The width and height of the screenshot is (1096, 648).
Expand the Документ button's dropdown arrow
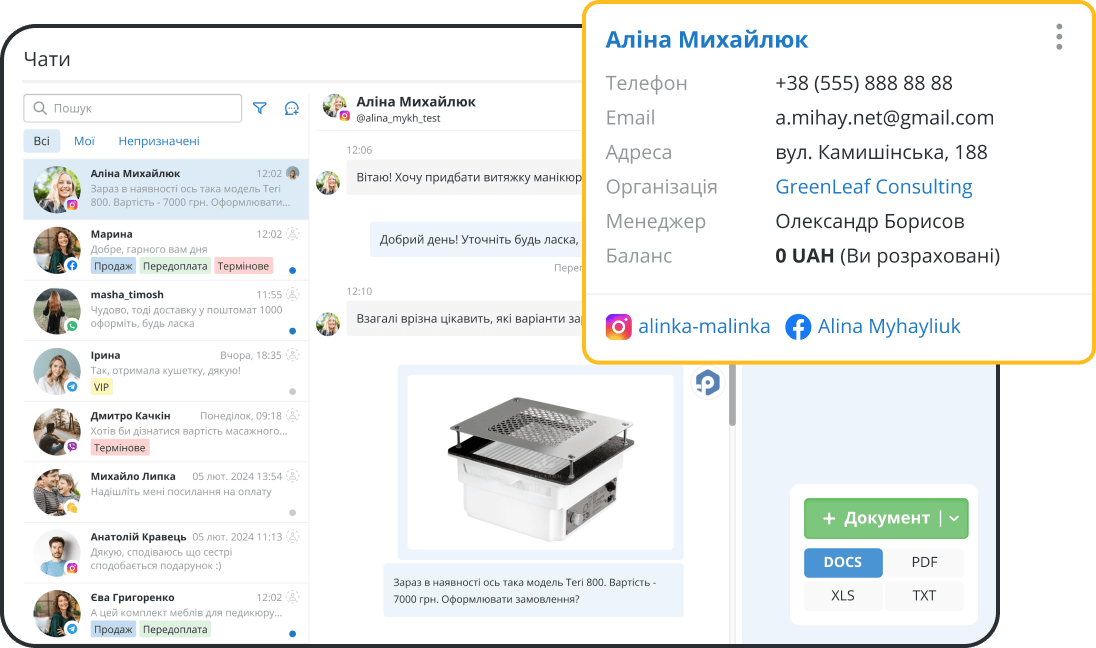(x=956, y=518)
